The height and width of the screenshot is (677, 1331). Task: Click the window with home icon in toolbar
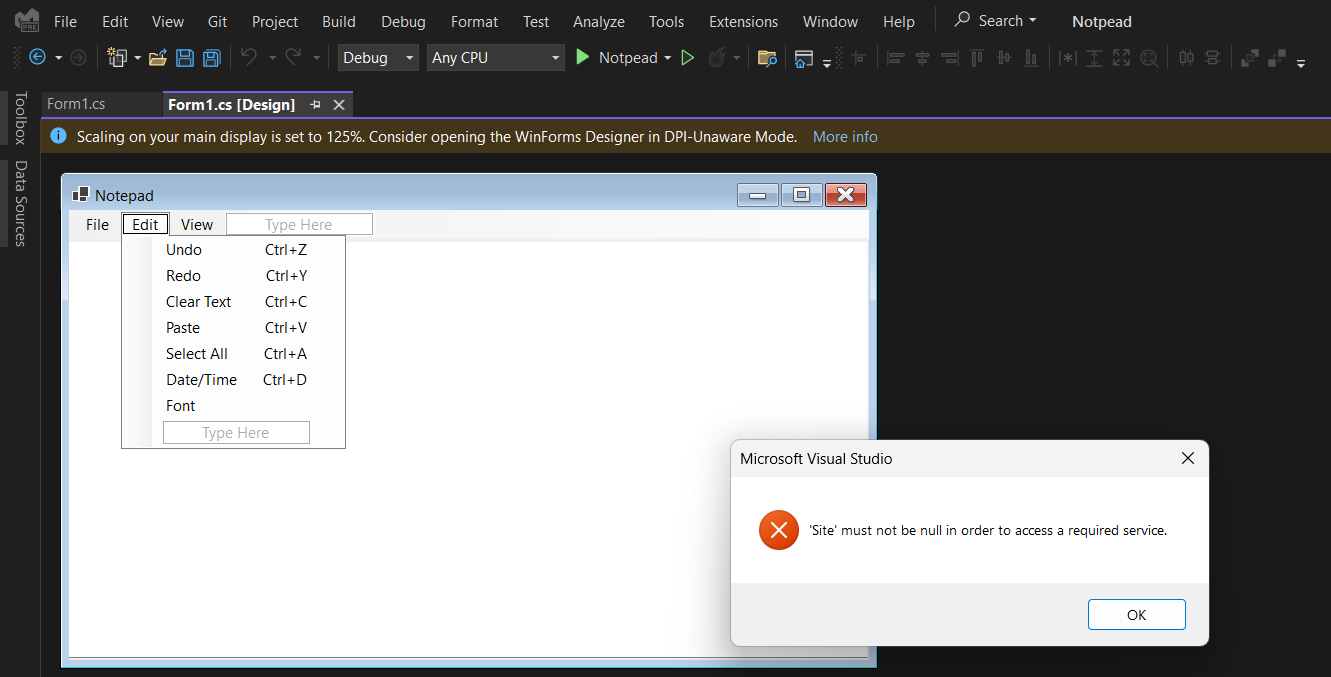804,58
